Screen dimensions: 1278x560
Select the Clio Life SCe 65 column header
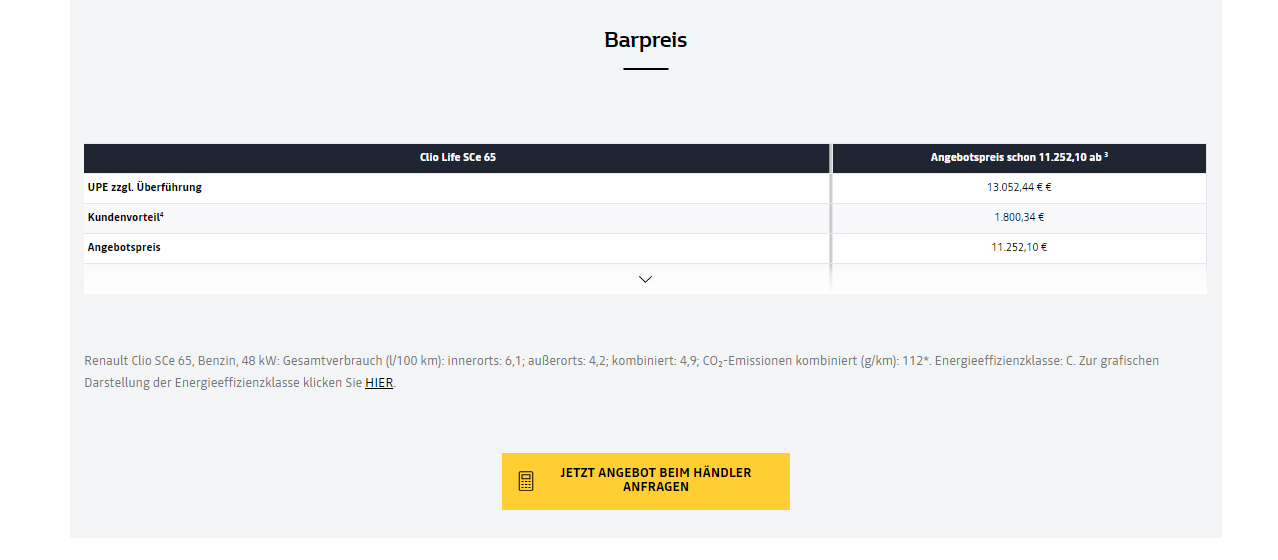457,158
